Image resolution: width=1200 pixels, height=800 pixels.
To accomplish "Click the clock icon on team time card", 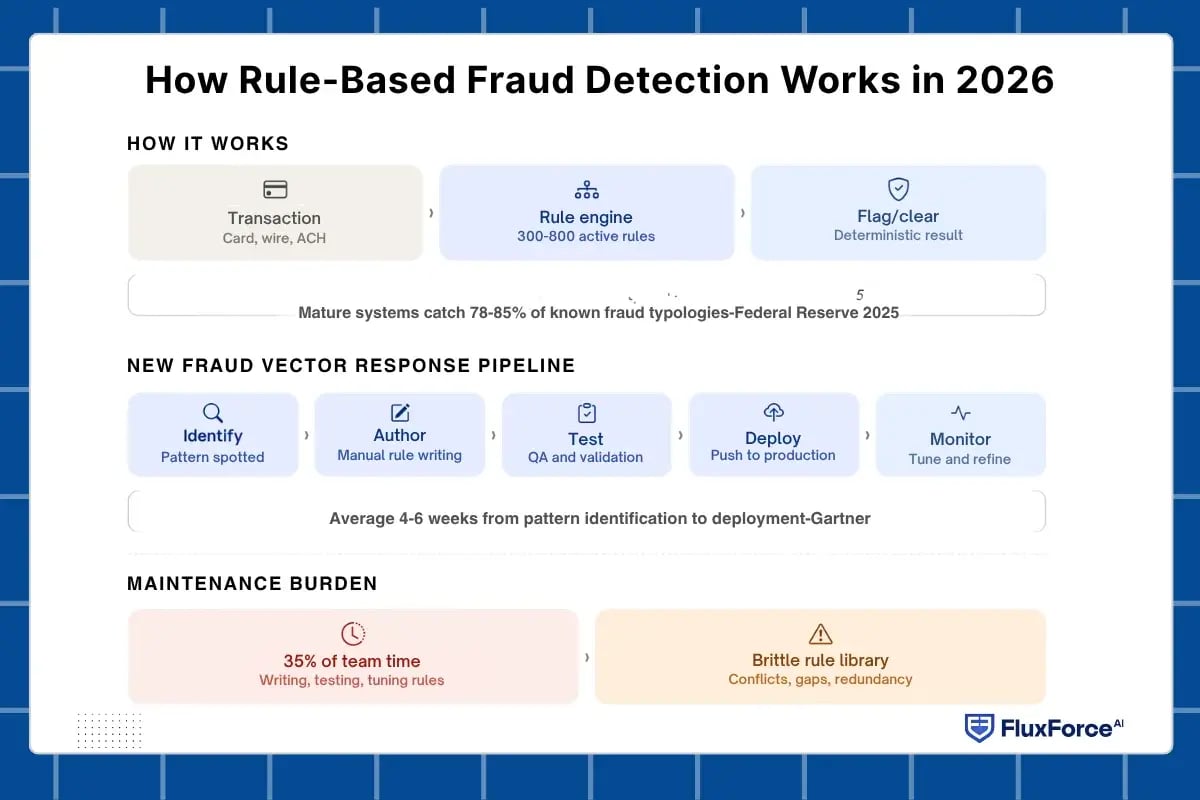I will click(x=352, y=633).
